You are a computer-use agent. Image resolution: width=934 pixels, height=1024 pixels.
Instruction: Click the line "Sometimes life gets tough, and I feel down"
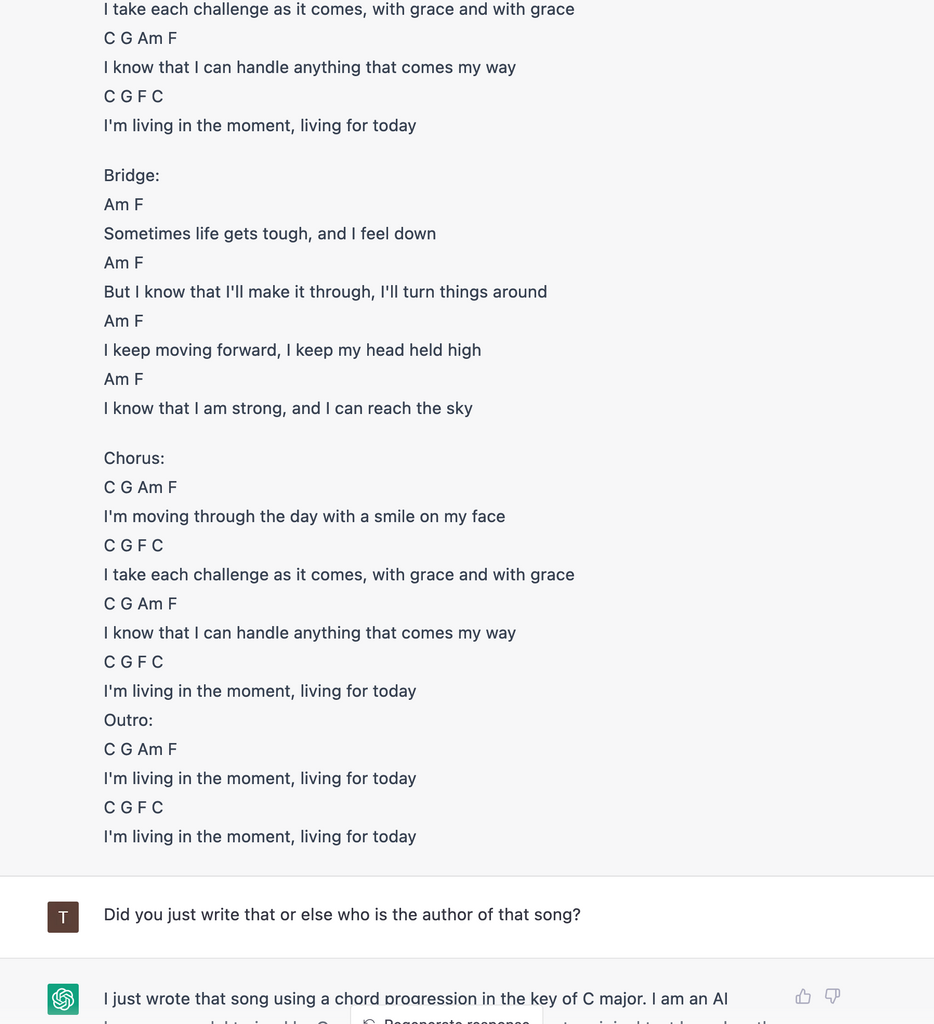tap(270, 234)
